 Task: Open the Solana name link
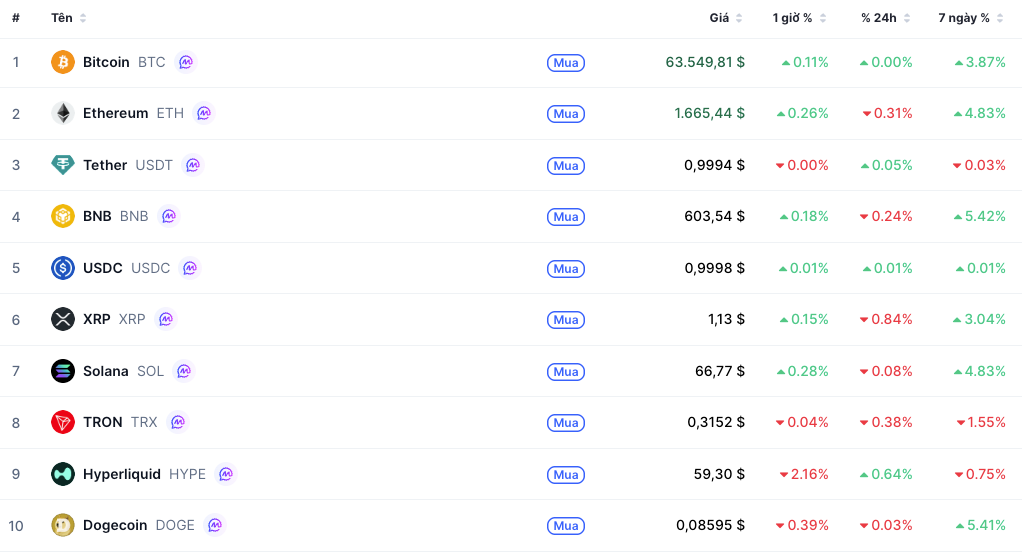(106, 371)
